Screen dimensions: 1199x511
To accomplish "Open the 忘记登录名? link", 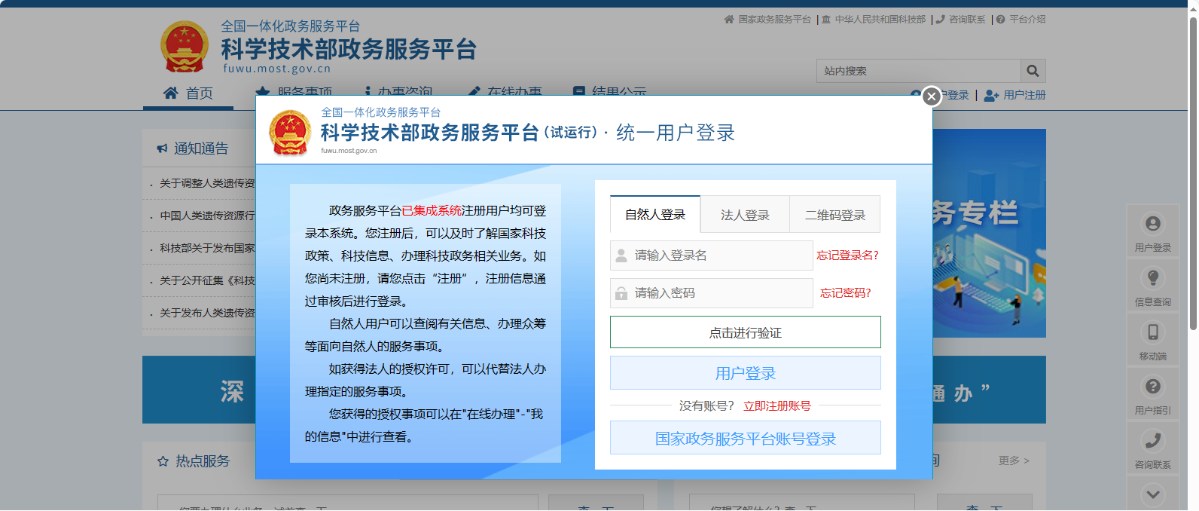I will point(847,256).
